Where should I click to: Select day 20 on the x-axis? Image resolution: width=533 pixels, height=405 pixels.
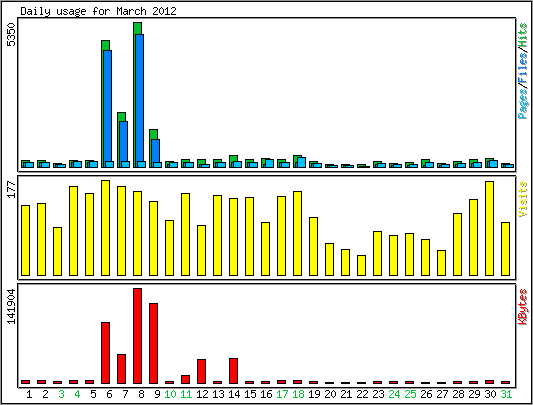coord(330,394)
